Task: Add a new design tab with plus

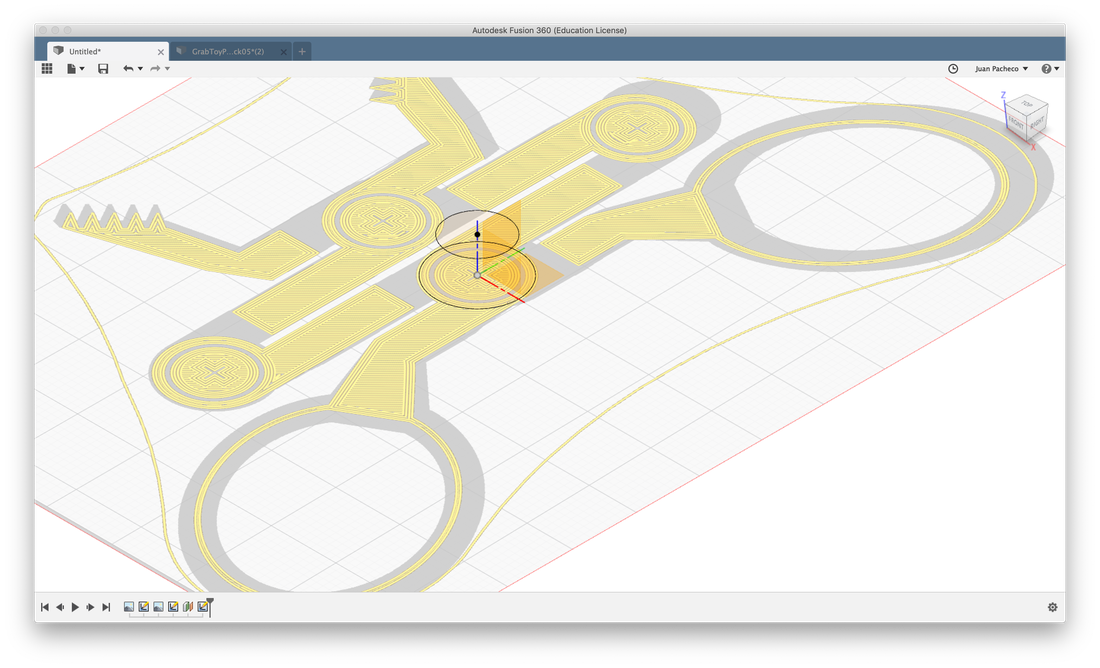Action: (x=302, y=51)
